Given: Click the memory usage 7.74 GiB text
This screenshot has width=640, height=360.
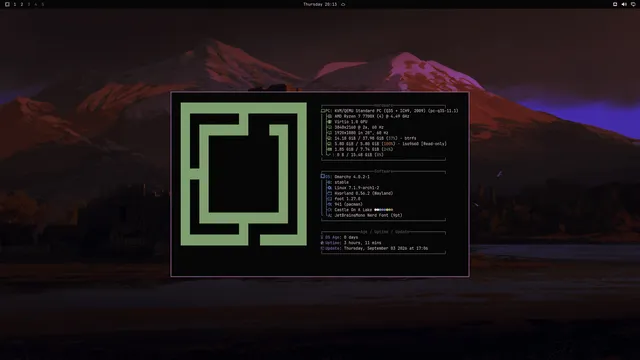Looking at the screenshot, I should [x=364, y=149].
